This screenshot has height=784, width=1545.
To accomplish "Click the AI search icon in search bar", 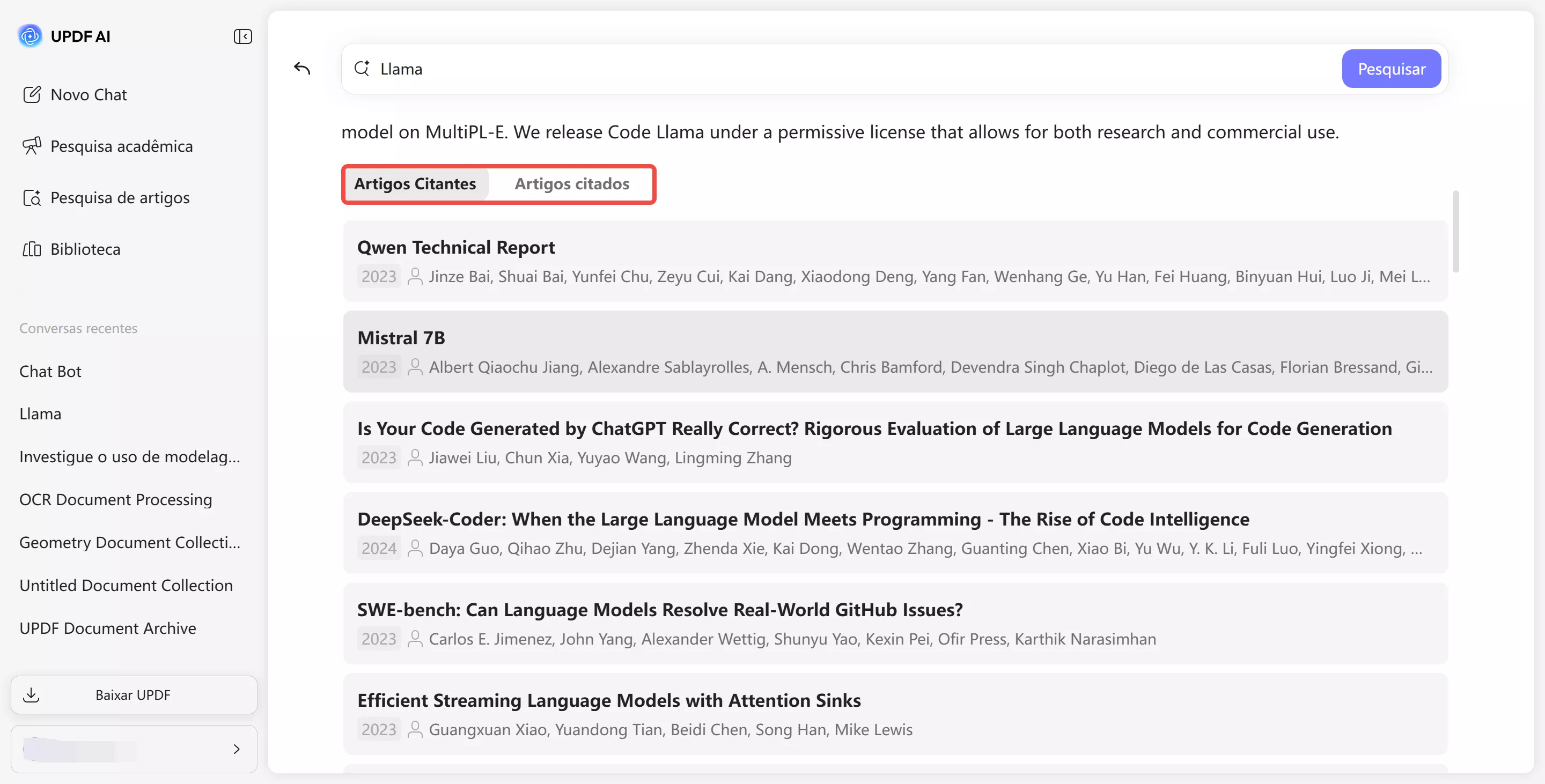I will 362,68.
